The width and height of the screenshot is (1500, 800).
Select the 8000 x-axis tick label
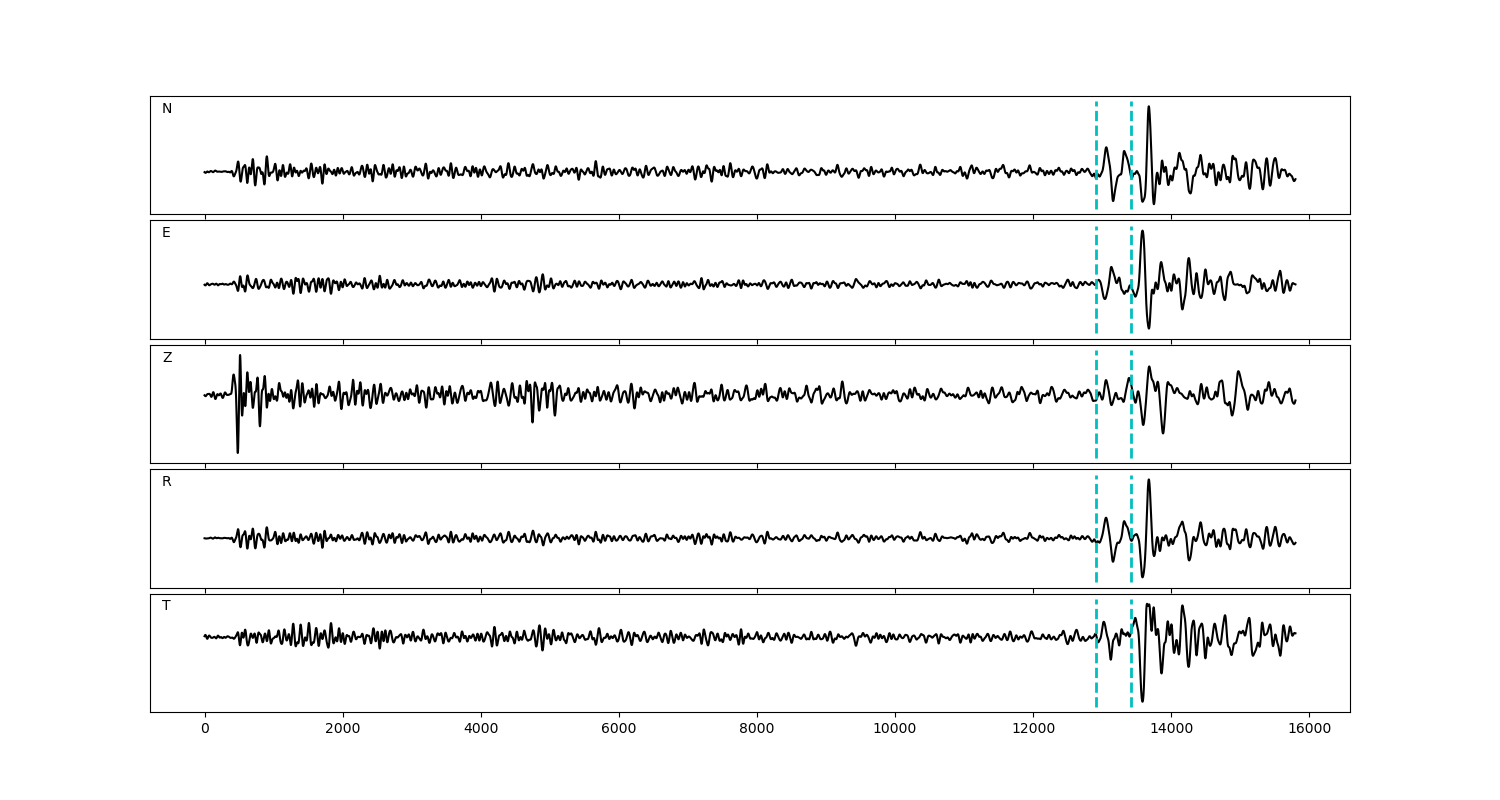(757, 729)
